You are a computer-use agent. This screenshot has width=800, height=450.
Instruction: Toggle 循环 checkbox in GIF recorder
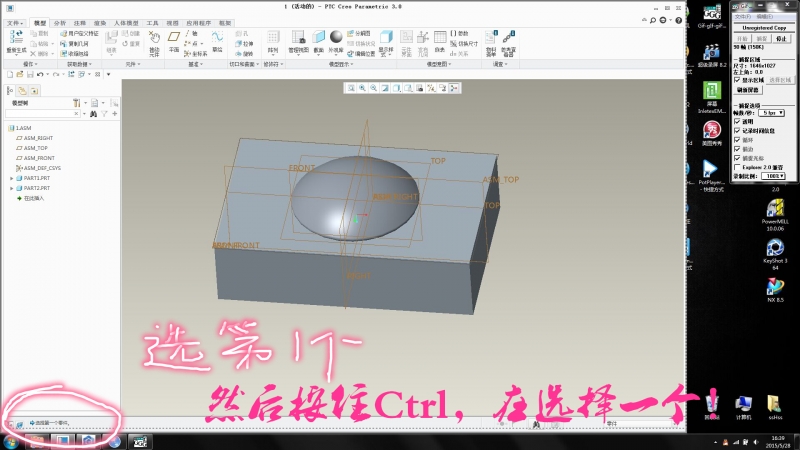tap(737, 140)
